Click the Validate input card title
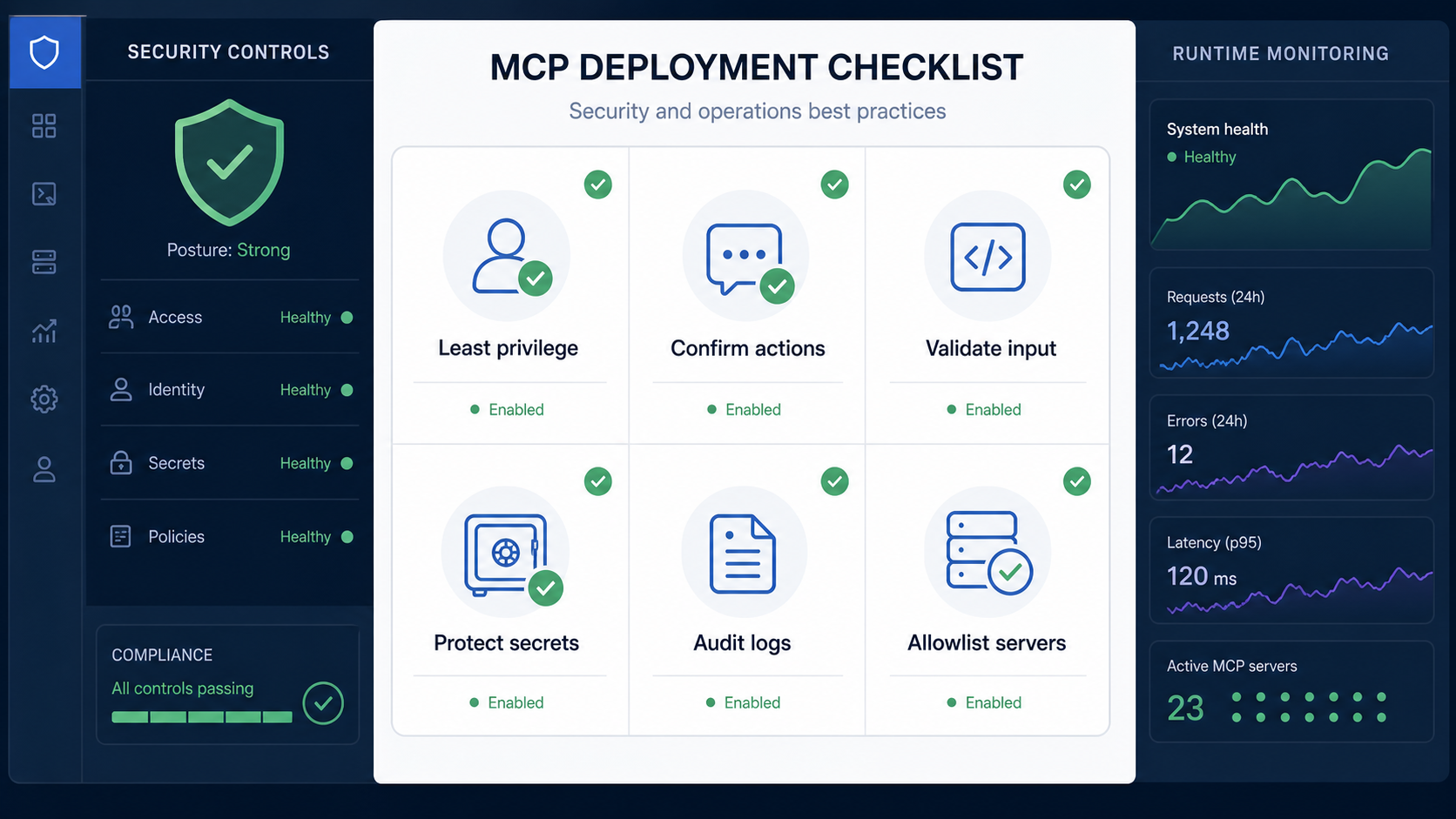 click(x=991, y=349)
